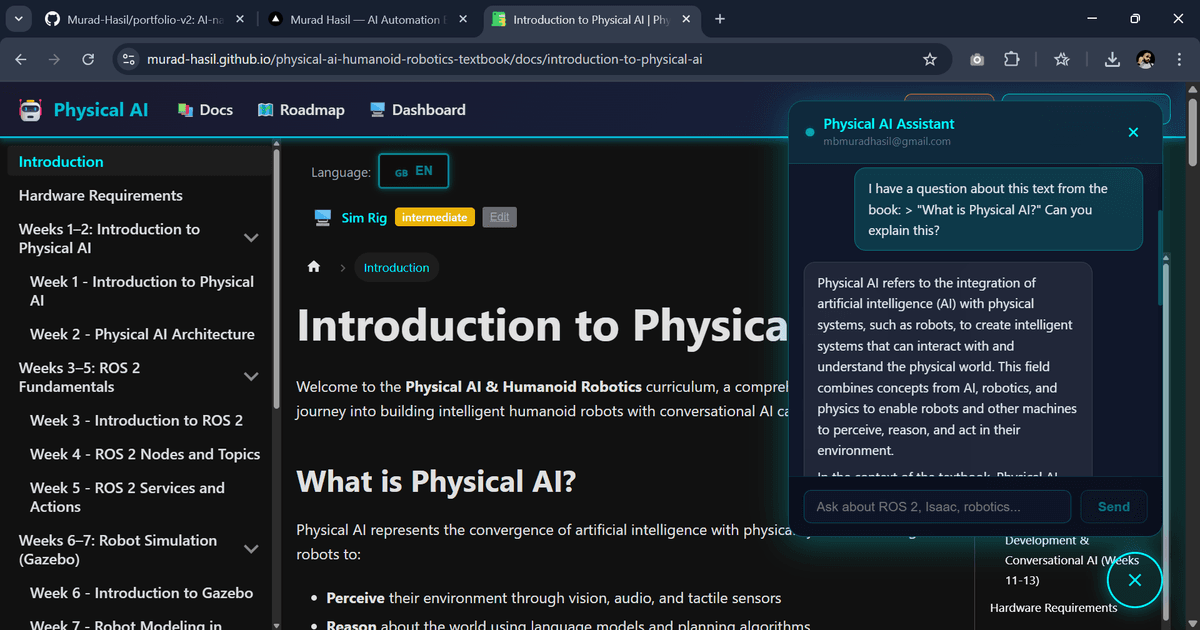Screen dimensions: 1200x630
Task: Open the browser extensions puzzle icon
Action: 1012,60
